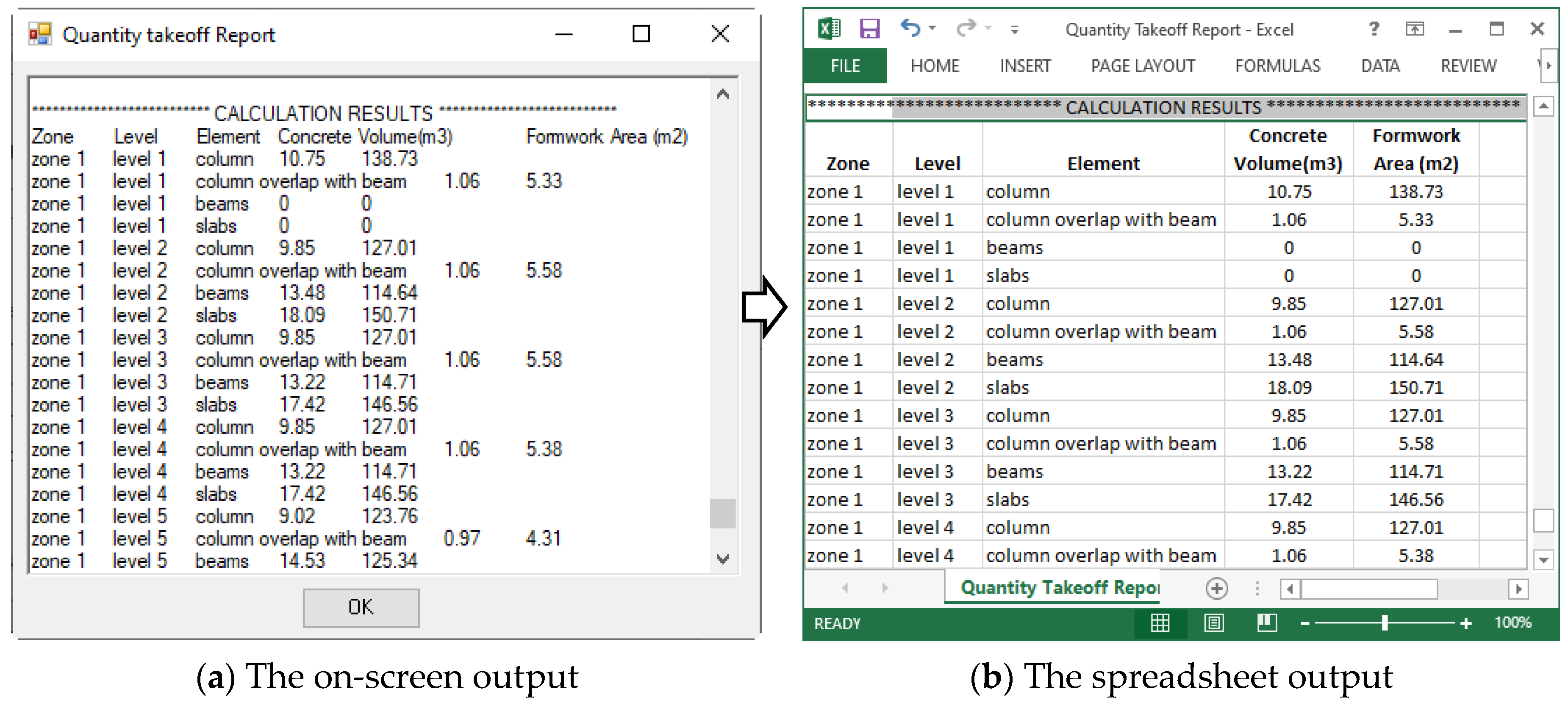
Task: Switch to Page Layout view icon
Action: click(x=1214, y=622)
